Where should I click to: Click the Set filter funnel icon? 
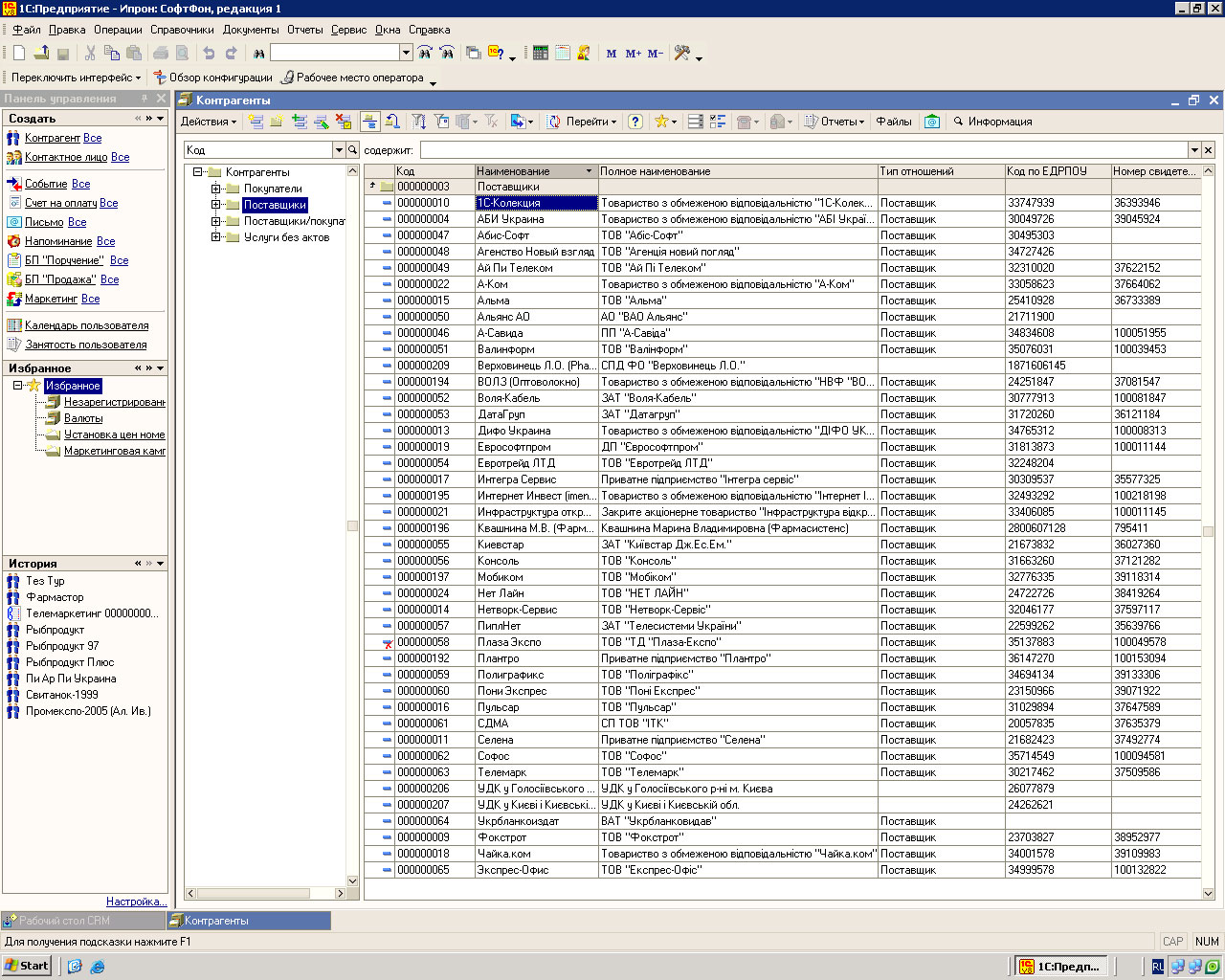coord(419,122)
